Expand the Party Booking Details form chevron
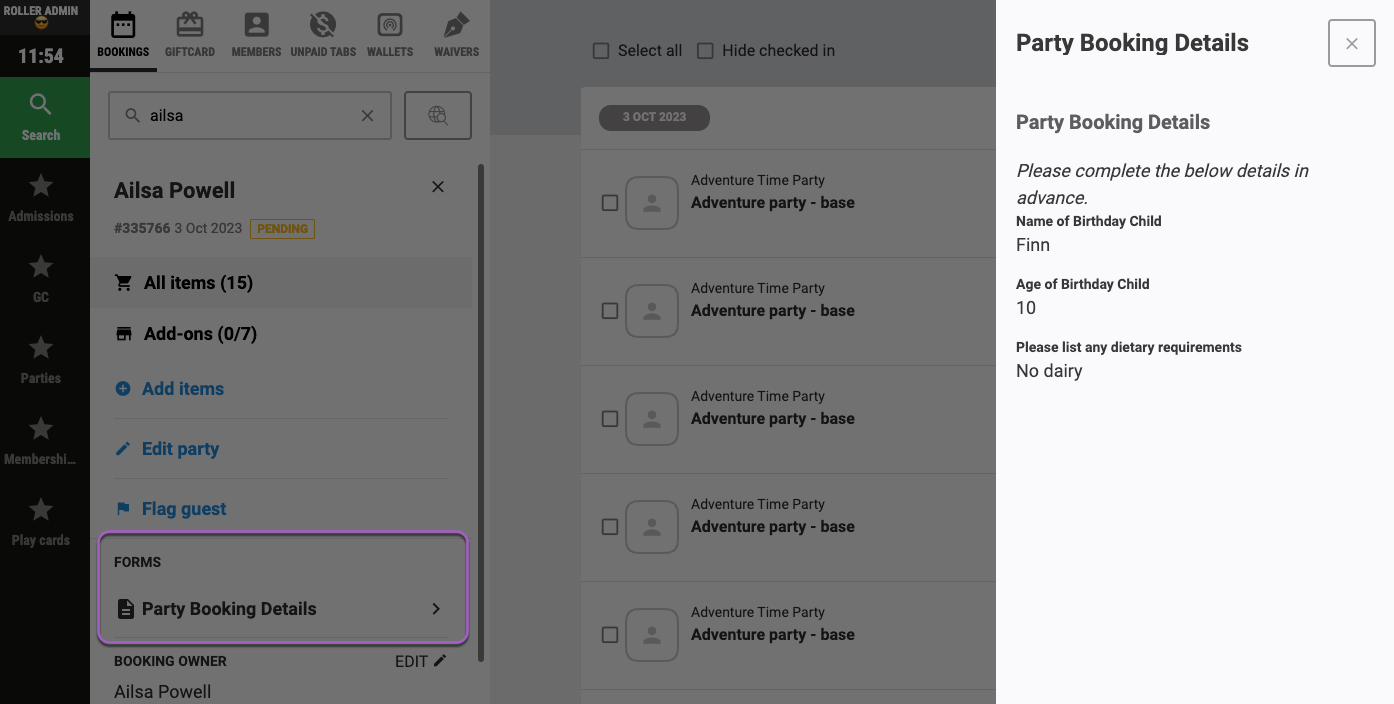This screenshot has width=1394, height=704. (x=436, y=609)
